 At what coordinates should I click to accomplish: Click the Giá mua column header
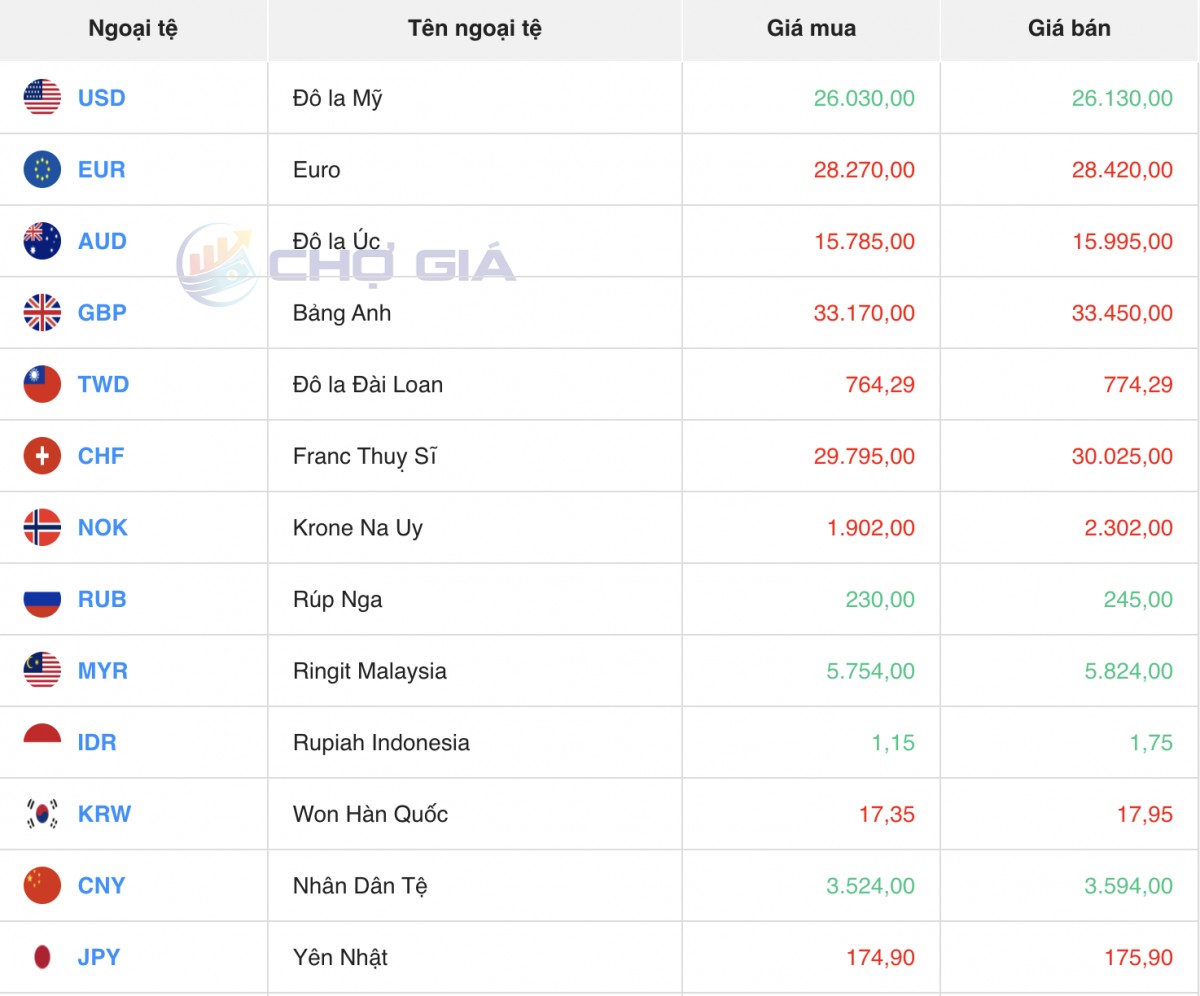click(811, 29)
